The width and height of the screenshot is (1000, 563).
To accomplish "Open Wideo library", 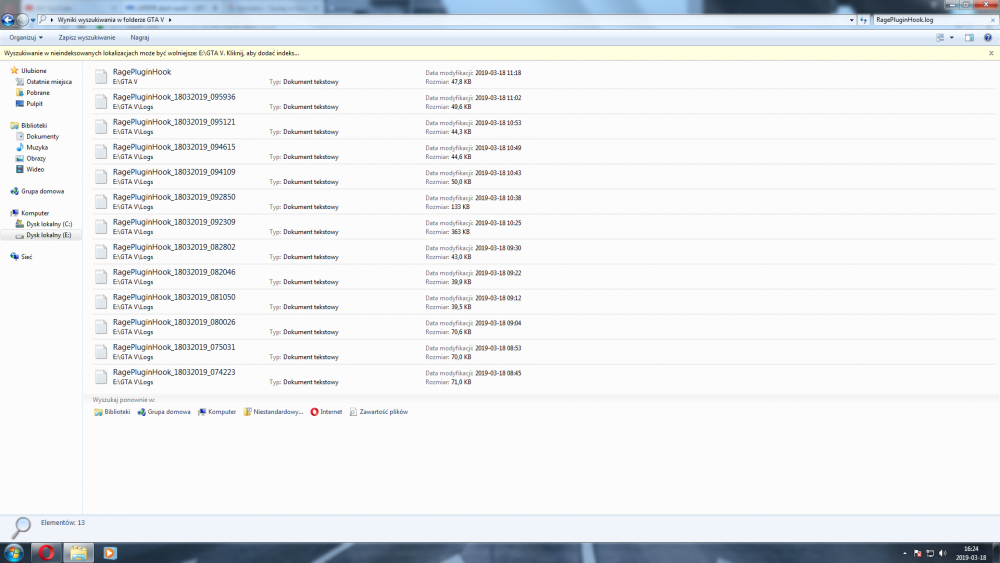I will tap(35, 169).
